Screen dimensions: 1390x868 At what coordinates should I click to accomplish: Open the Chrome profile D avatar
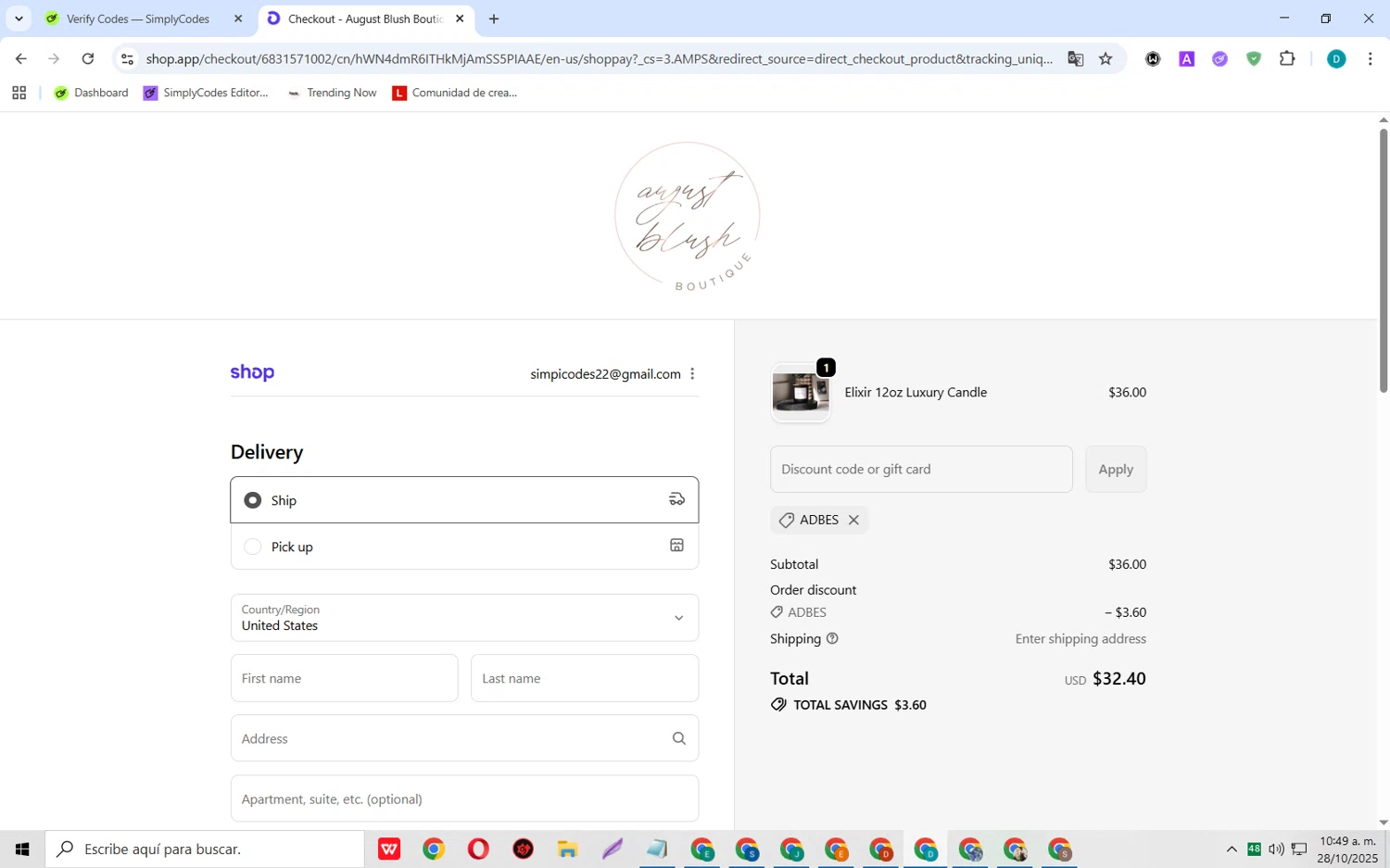(x=1336, y=58)
